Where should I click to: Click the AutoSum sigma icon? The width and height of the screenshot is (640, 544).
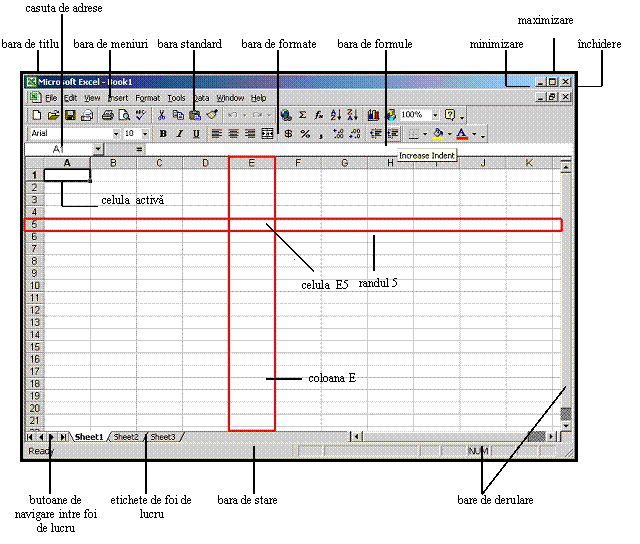tap(302, 116)
